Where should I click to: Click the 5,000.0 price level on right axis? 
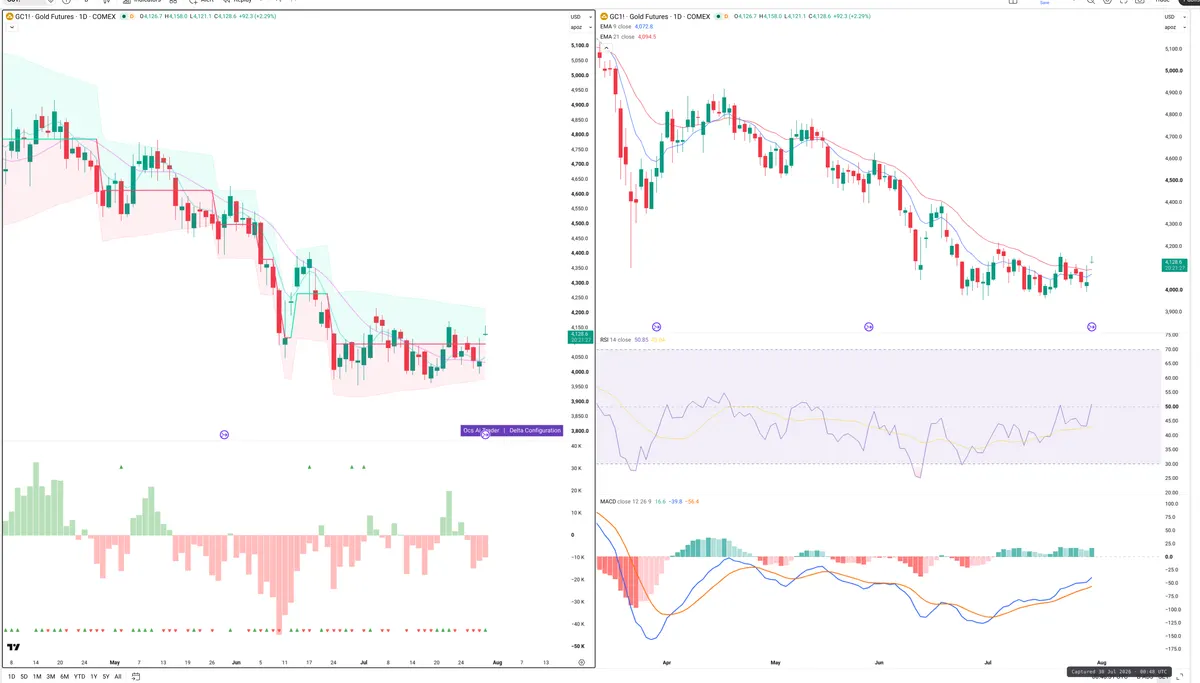coord(1173,71)
